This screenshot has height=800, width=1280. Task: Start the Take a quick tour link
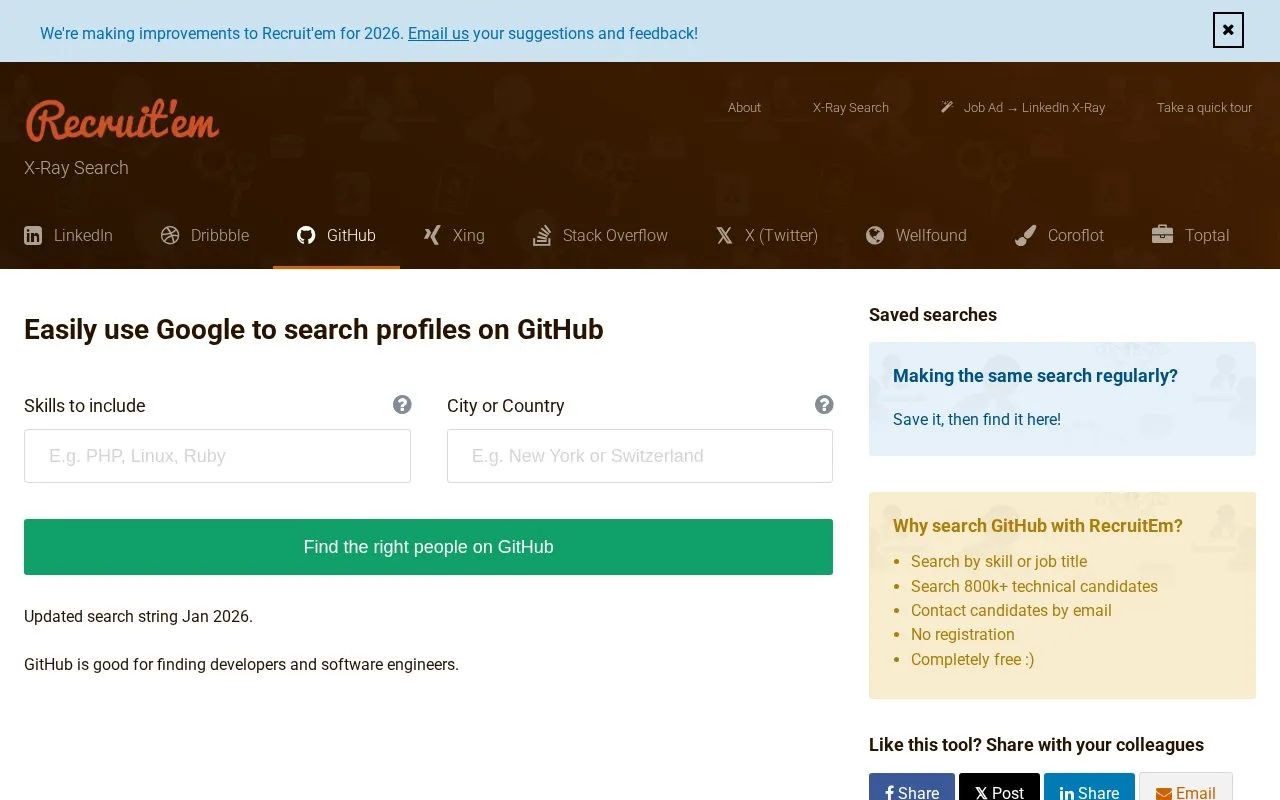click(1204, 108)
